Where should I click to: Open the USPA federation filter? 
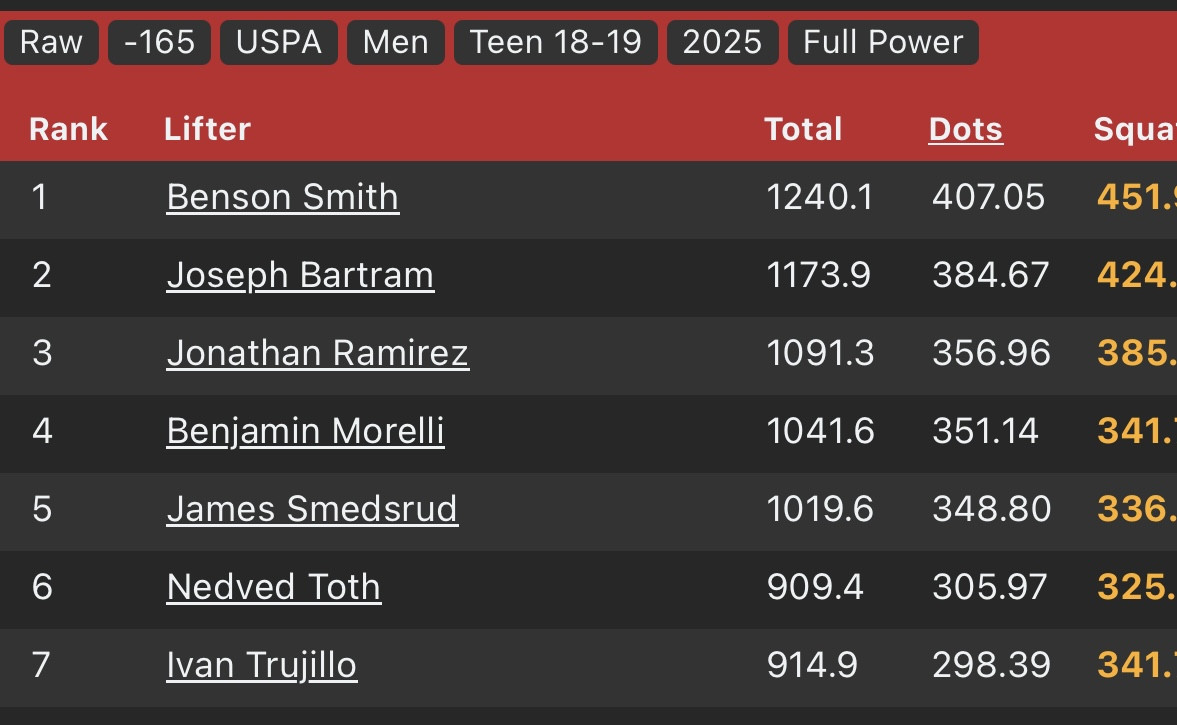(x=279, y=42)
